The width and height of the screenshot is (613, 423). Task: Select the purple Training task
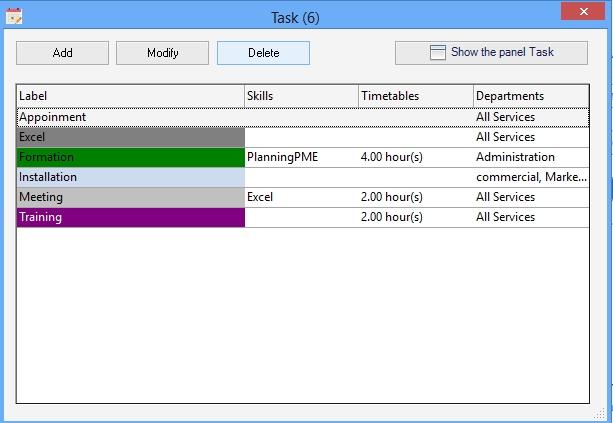click(x=130, y=217)
